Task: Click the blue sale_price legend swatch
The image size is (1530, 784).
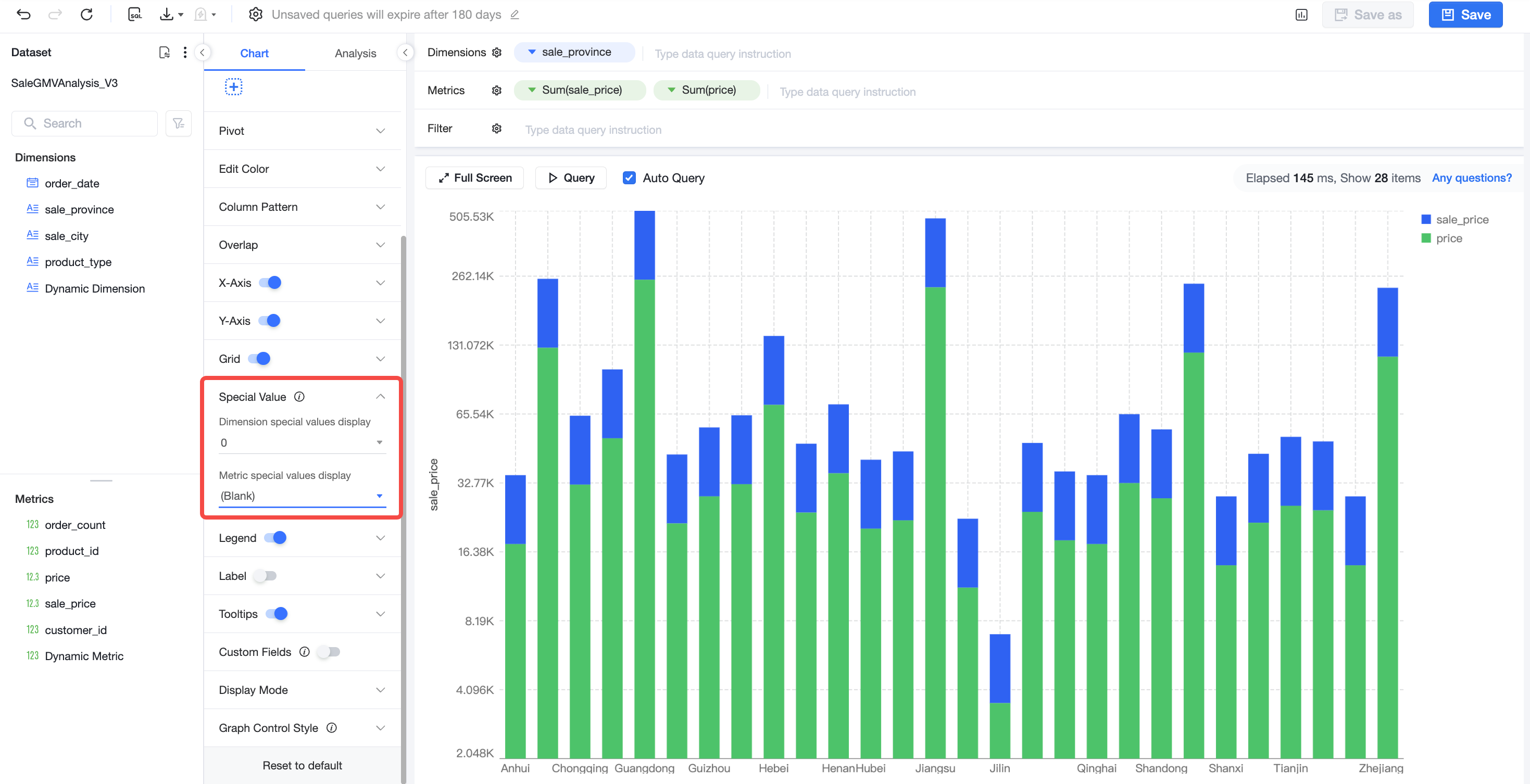Action: (x=1425, y=219)
